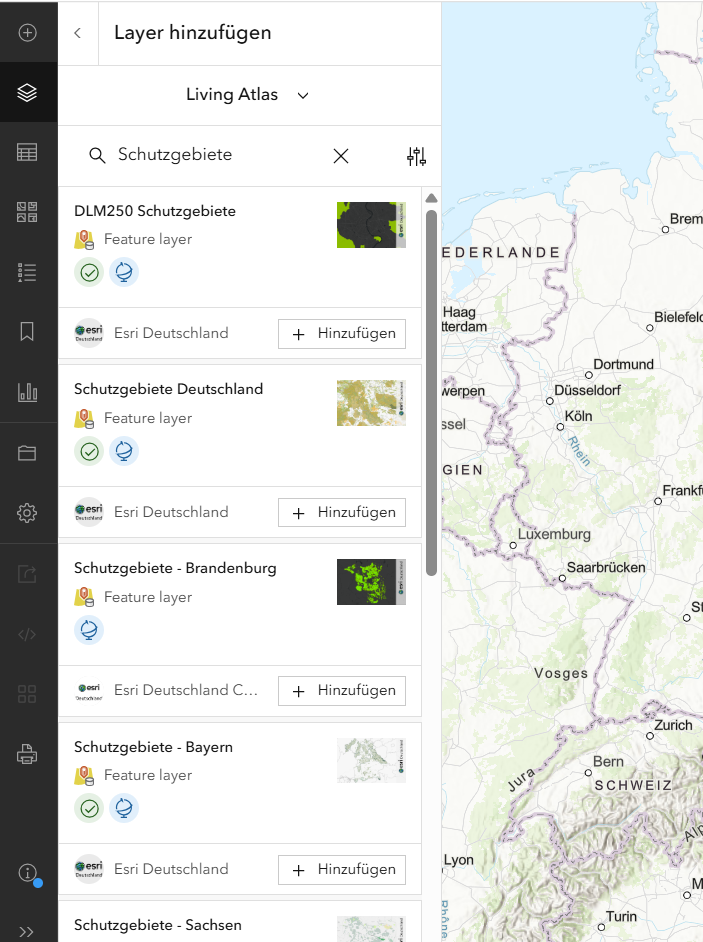Click the feature layer icon of DLM250
The image size is (703, 942).
point(84,240)
